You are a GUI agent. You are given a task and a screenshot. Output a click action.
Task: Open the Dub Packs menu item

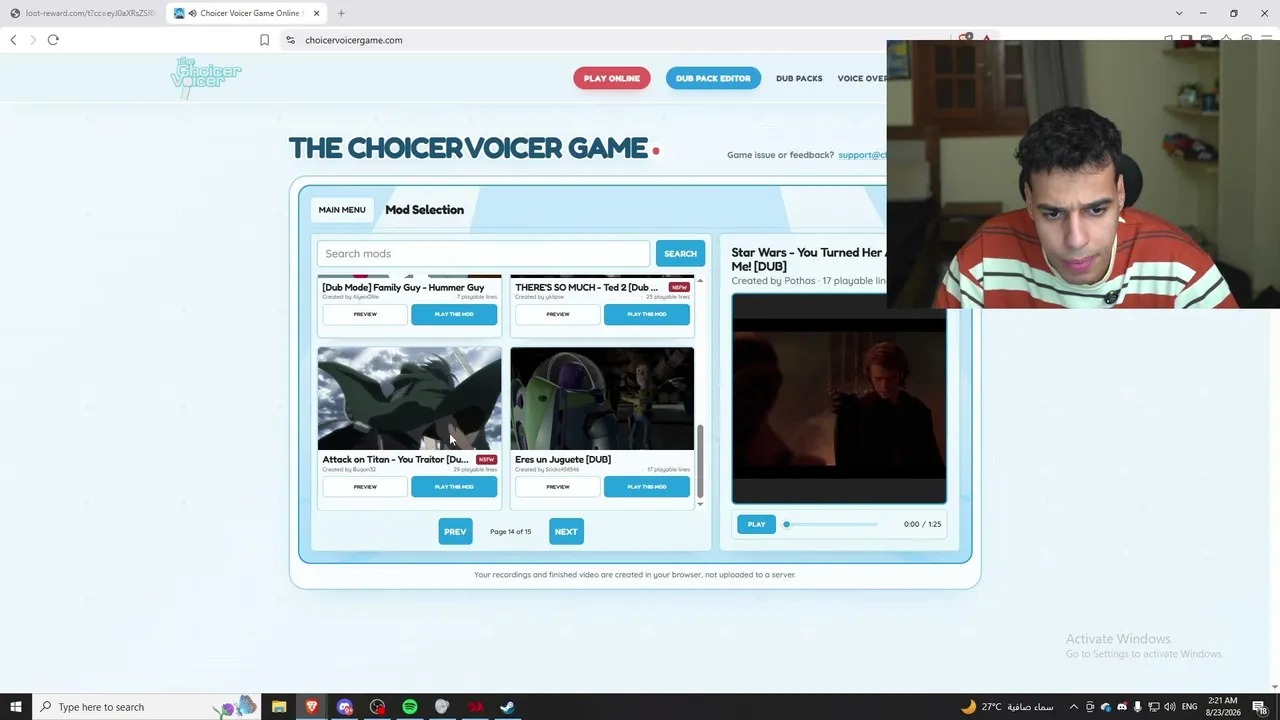[799, 78]
